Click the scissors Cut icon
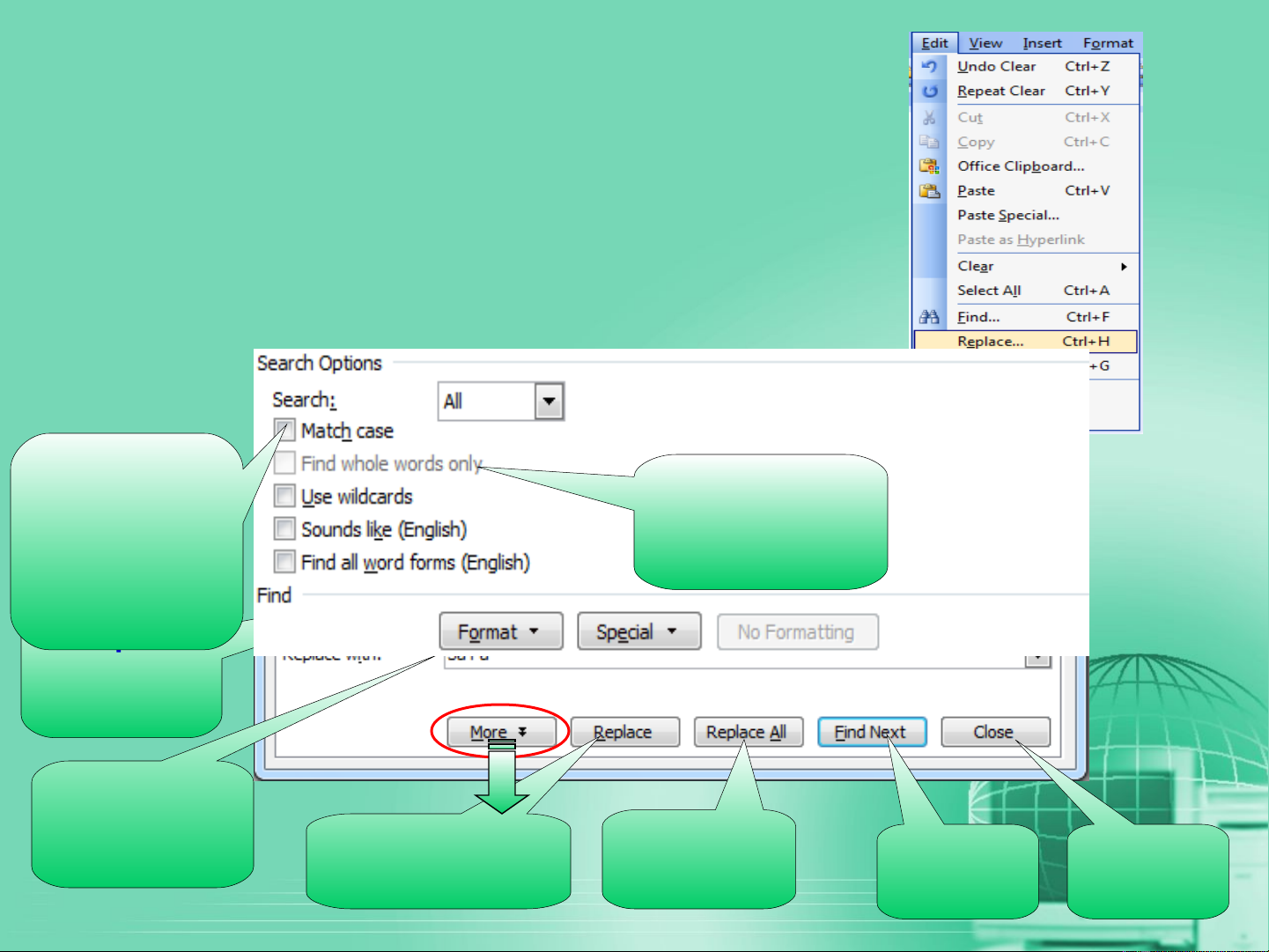This screenshot has height=952, width=1269. coord(929,117)
